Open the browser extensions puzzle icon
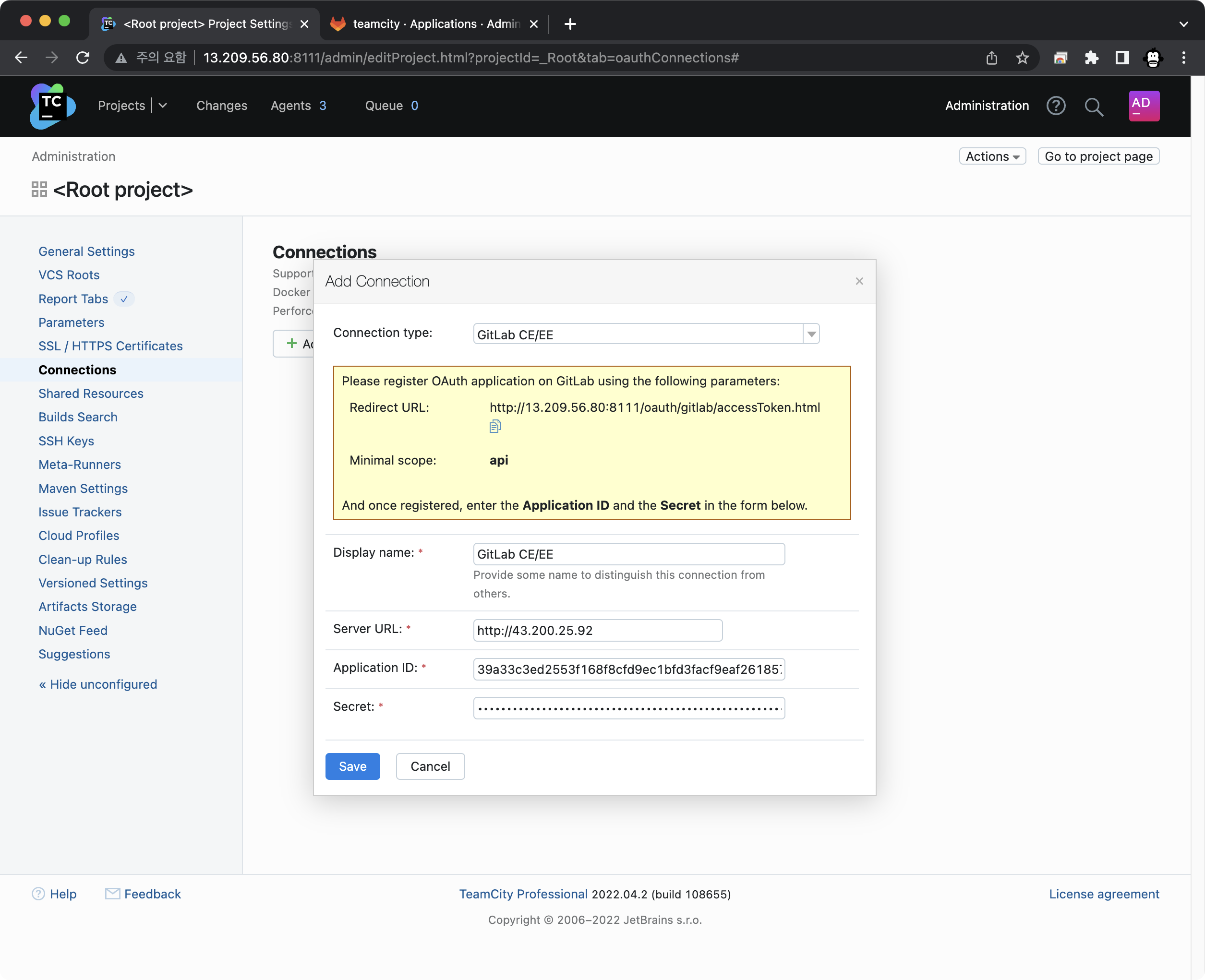Viewport: 1205px width, 980px height. click(x=1092, y=58)
